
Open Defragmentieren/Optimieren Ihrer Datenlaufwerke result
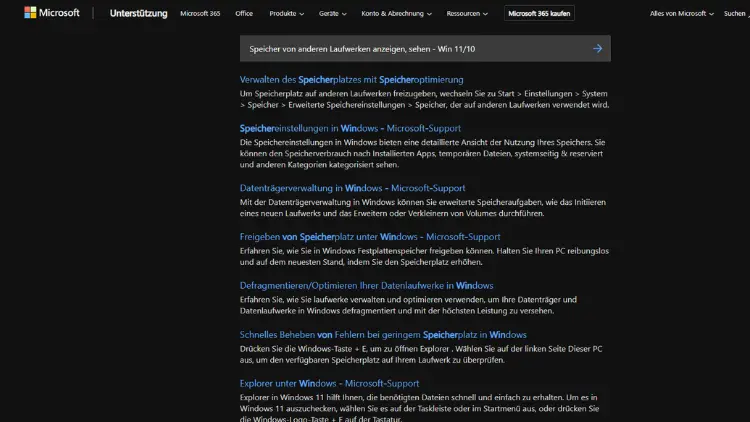click(366, 285)
